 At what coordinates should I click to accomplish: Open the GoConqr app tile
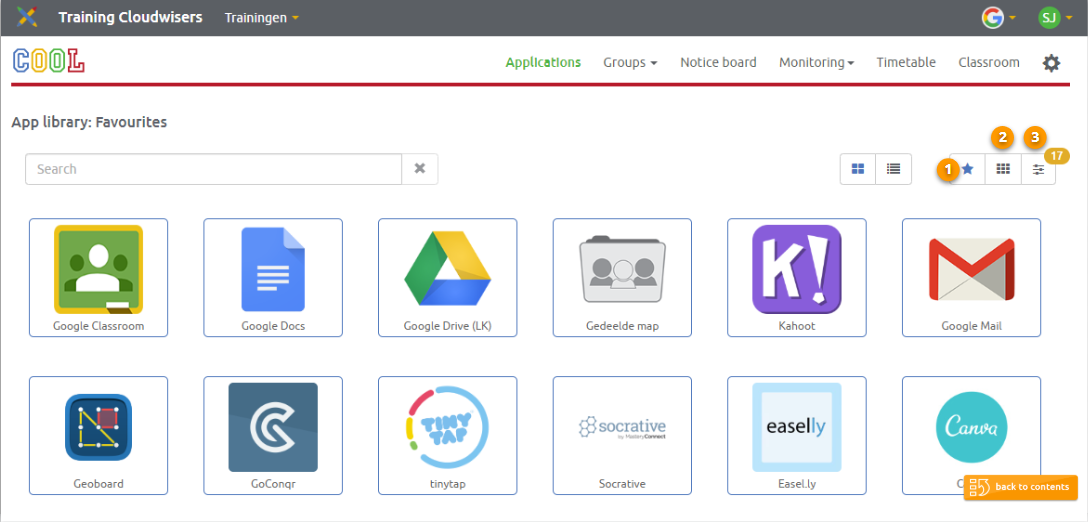273,435
